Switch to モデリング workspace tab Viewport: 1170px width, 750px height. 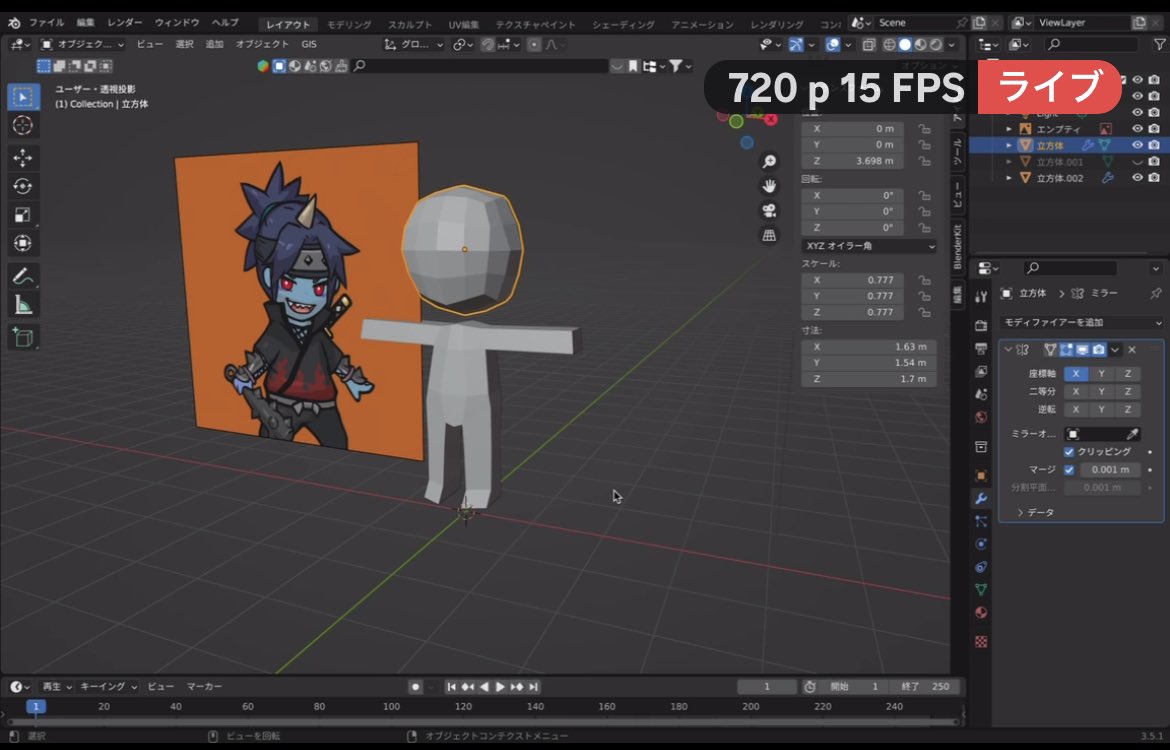coord(349,25)
